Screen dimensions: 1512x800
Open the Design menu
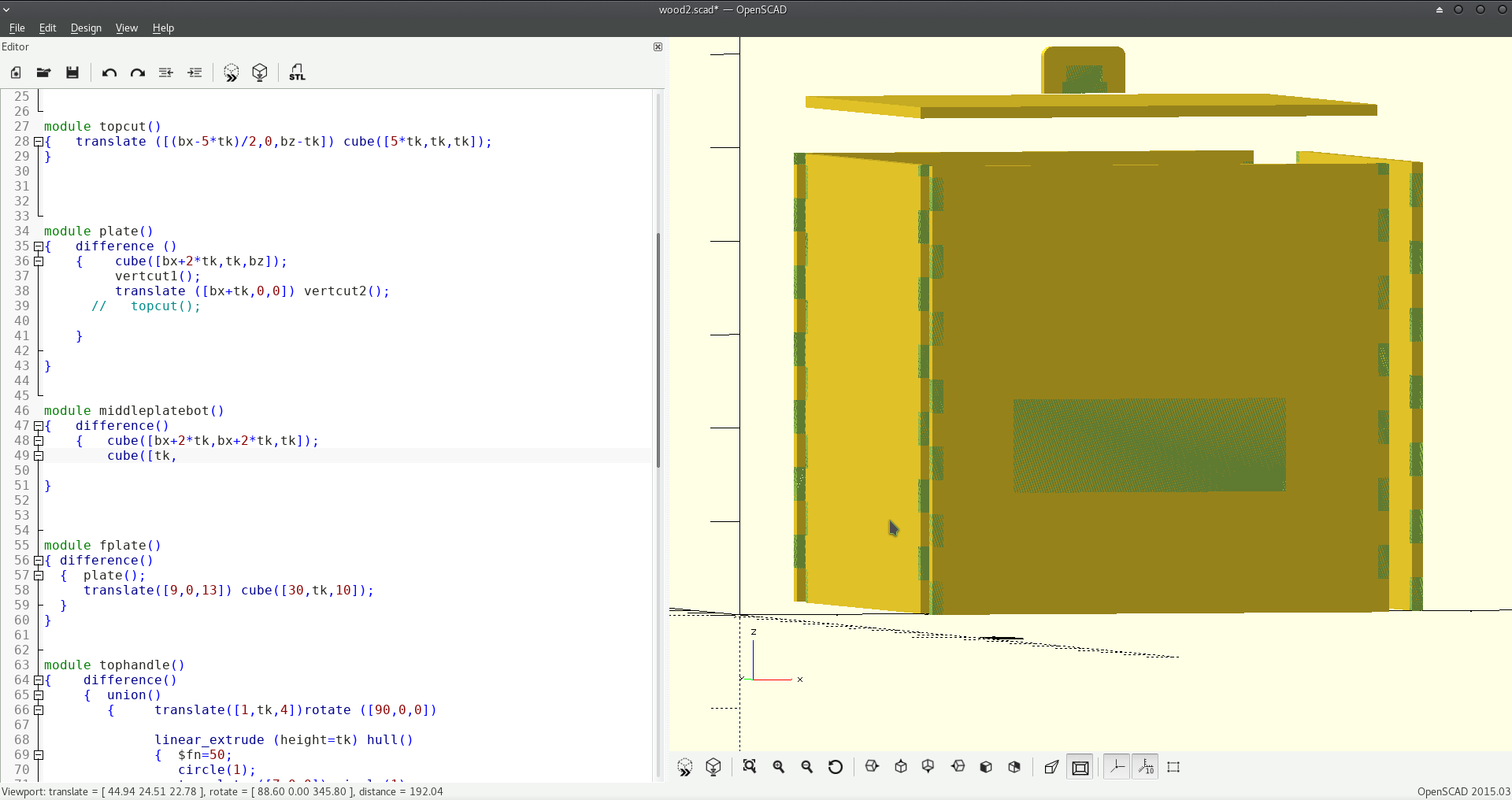tap(86, 28)
